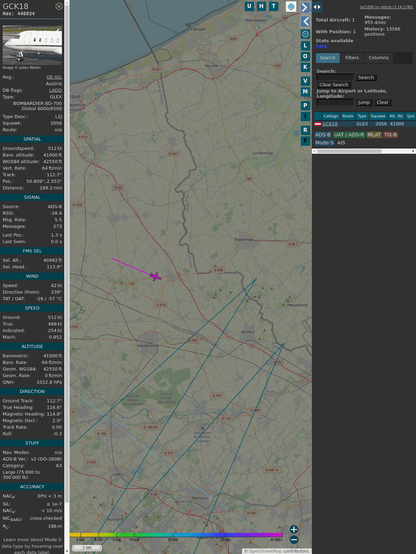Click the Squawk value 2056 in info panel

coord(55,123)
